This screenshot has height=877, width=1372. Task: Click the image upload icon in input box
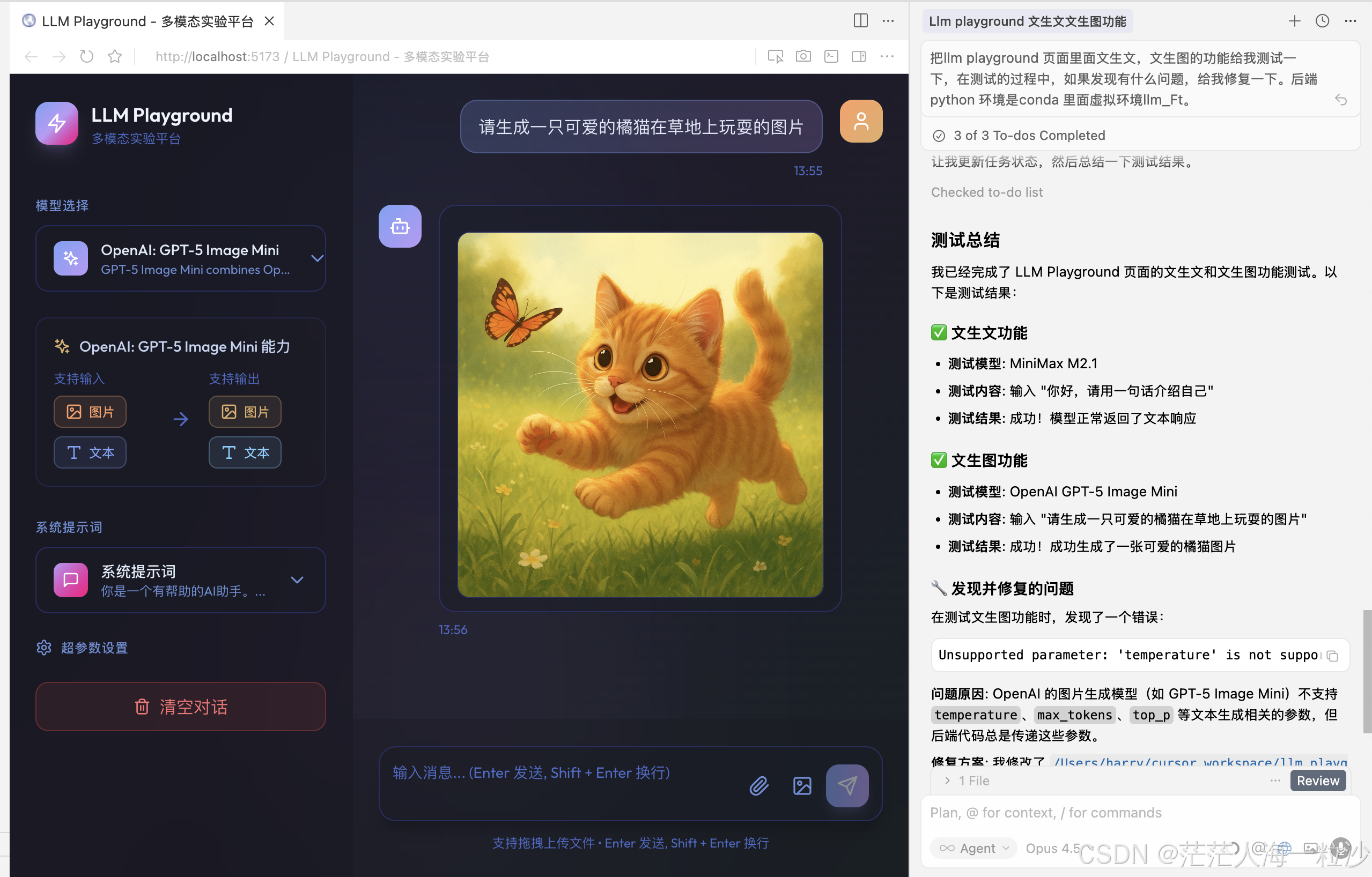[802, 786]
